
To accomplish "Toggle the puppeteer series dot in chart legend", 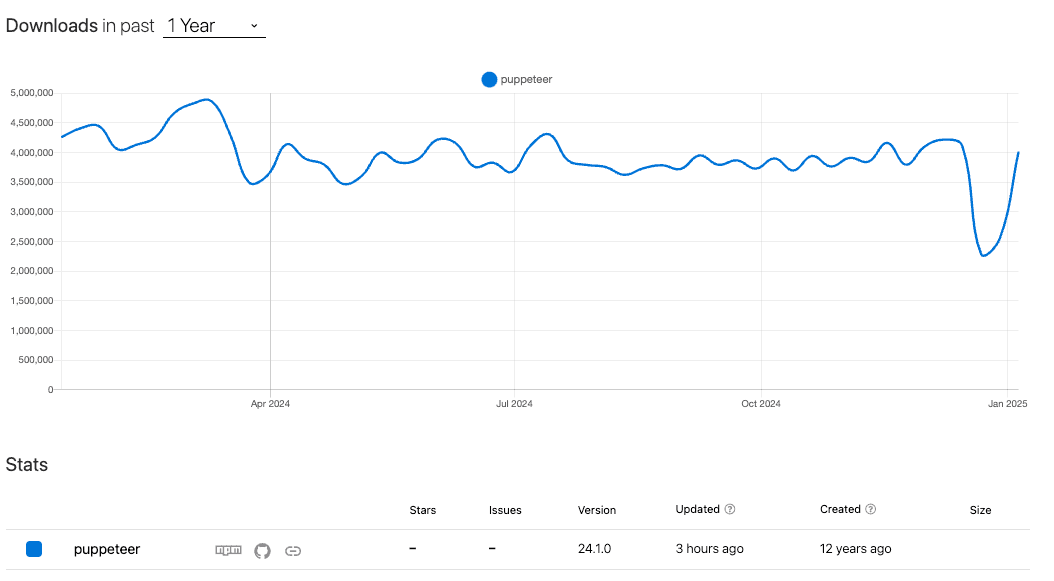I will coord(489,79).
